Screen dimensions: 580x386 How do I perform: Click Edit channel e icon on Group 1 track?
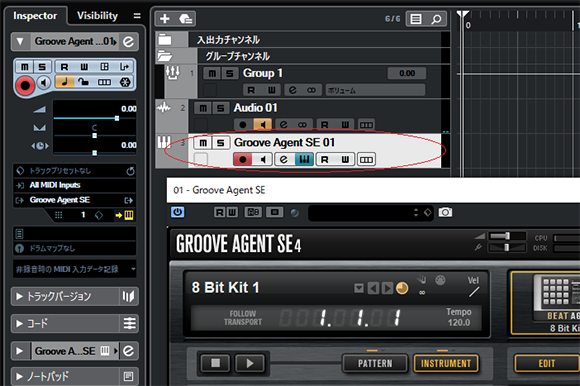tap(293, 90)
